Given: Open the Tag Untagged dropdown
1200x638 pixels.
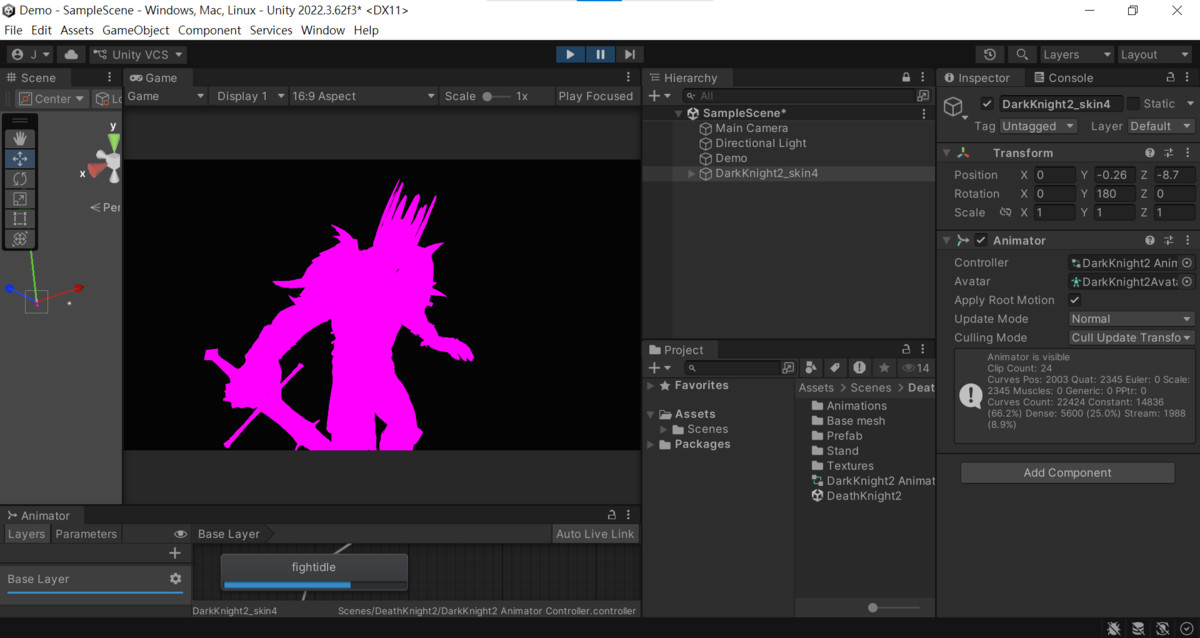Looking at the screenshot, I should [1039, 126].
